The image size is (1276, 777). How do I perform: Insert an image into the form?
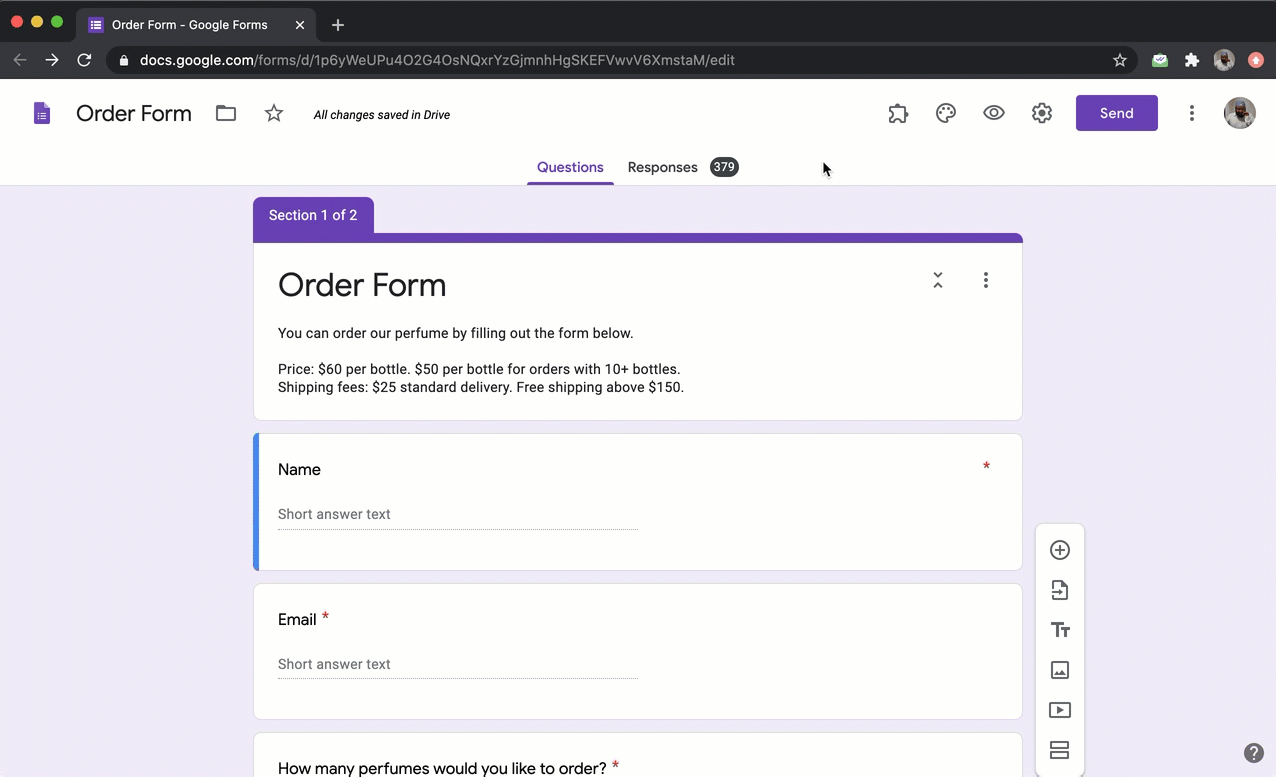(1060, 670)
